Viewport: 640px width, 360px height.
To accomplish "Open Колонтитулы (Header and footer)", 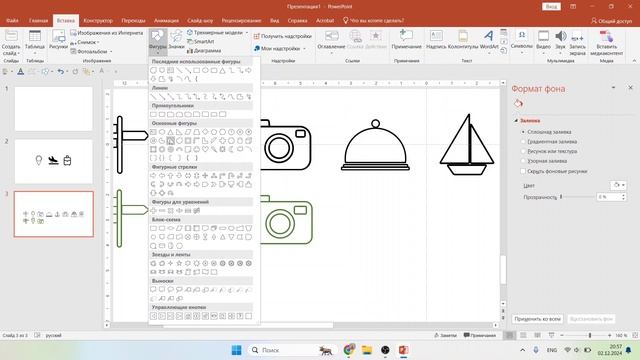I will pyautogui.click(x=463, y=40).
